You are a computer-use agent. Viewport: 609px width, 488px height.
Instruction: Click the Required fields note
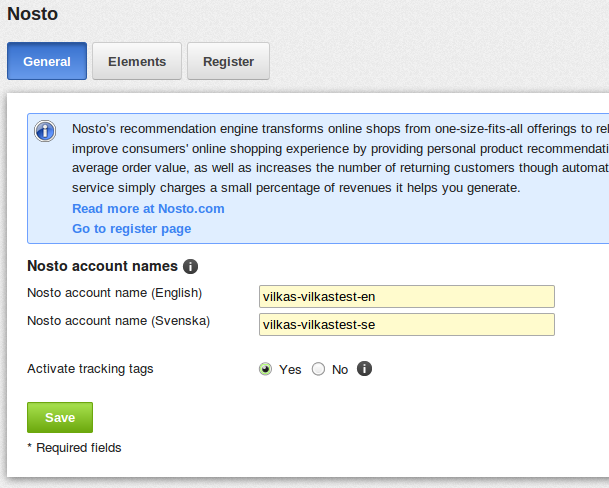point(74,448)
